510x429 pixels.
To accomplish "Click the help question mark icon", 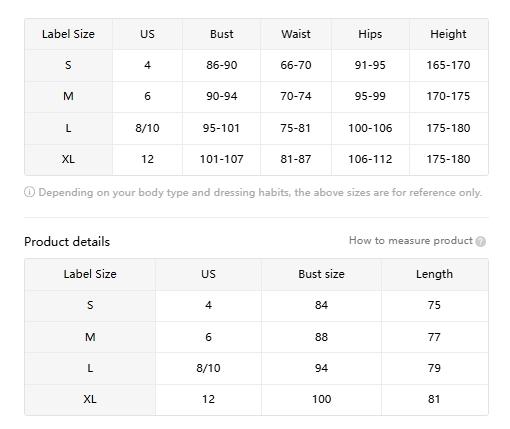I will point(480,241).
